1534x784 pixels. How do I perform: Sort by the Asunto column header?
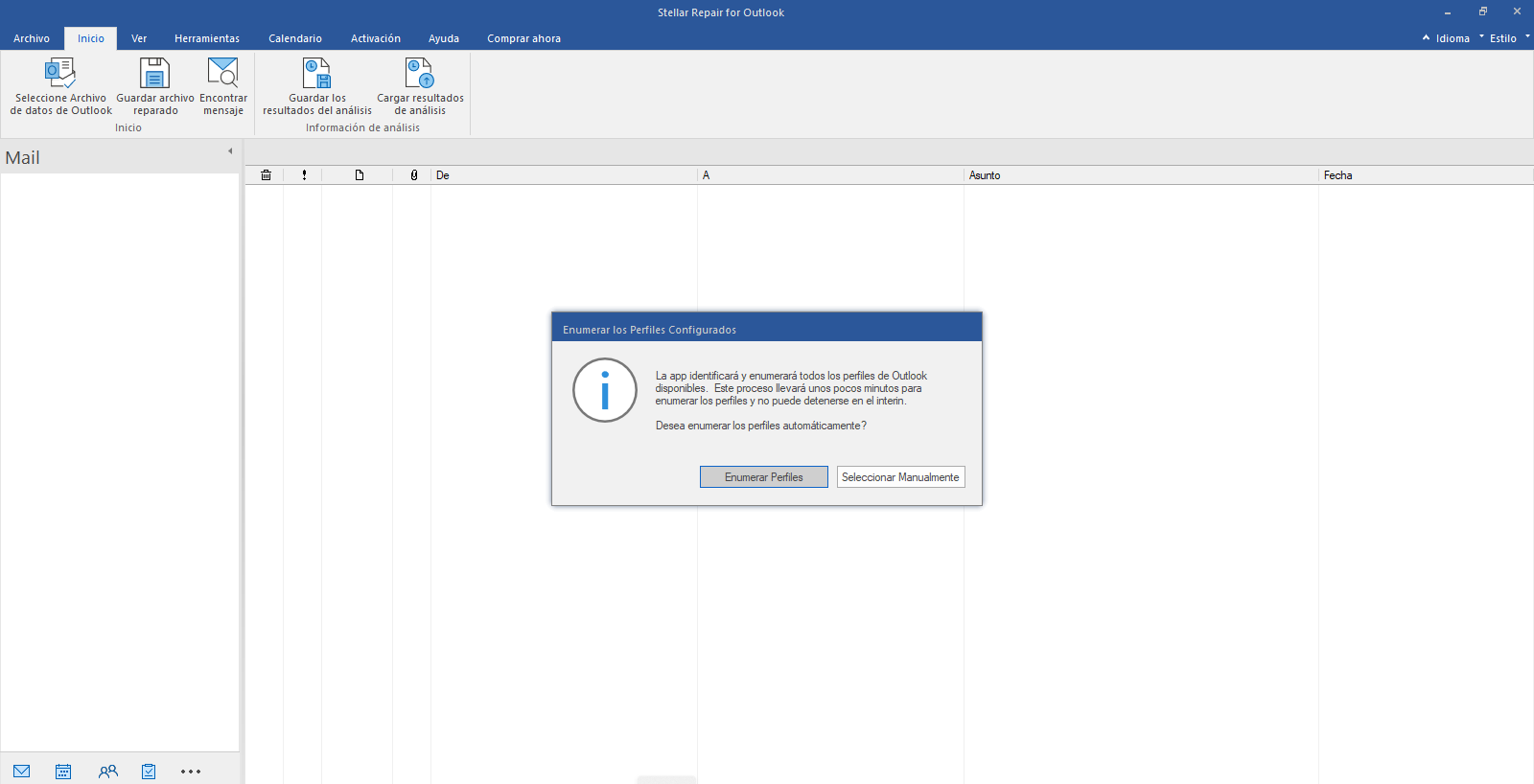tap(1141, 175)
